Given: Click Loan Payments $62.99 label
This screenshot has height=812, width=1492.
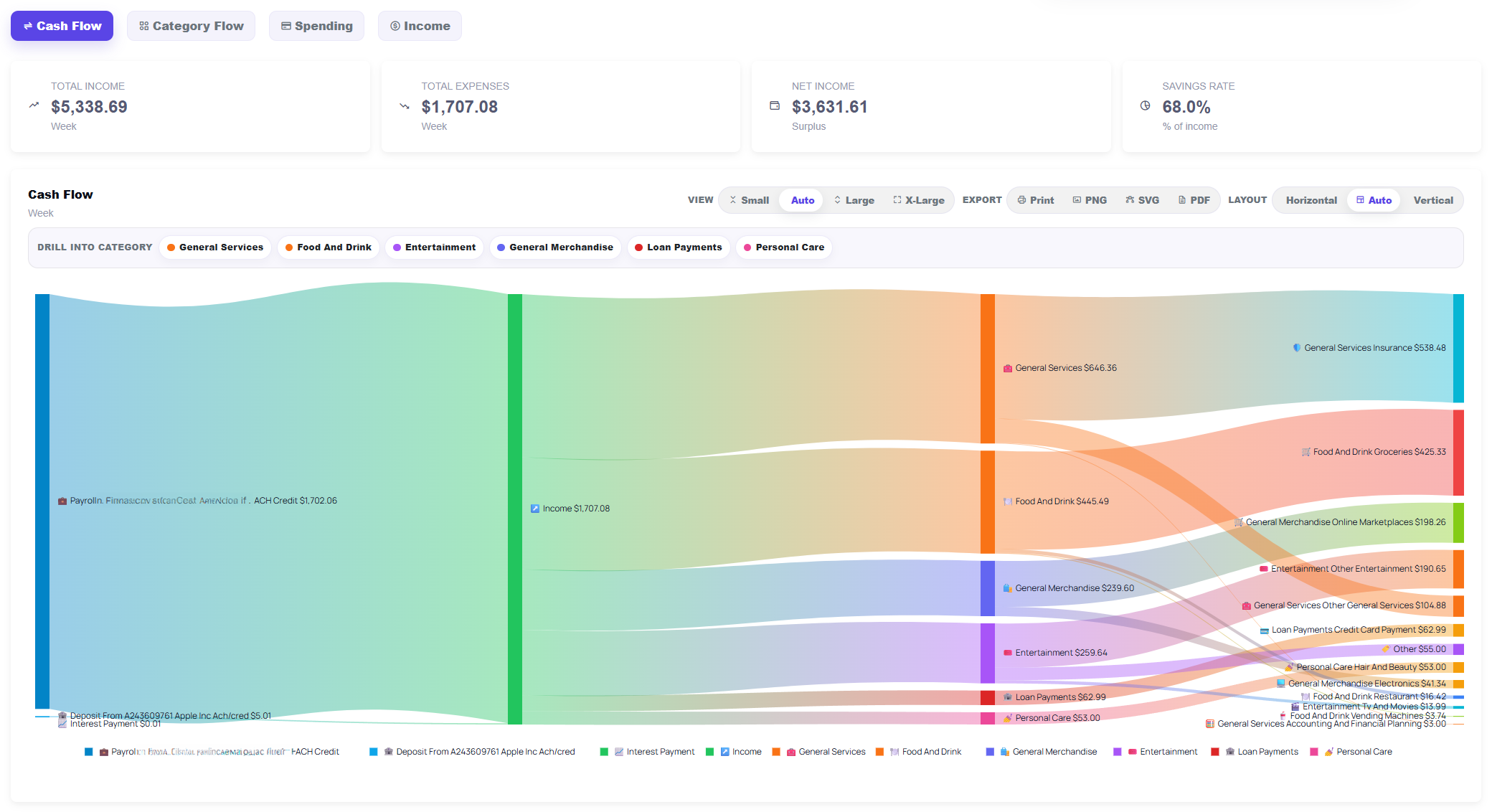Looking at the screenshot, I should point(1054,697).
